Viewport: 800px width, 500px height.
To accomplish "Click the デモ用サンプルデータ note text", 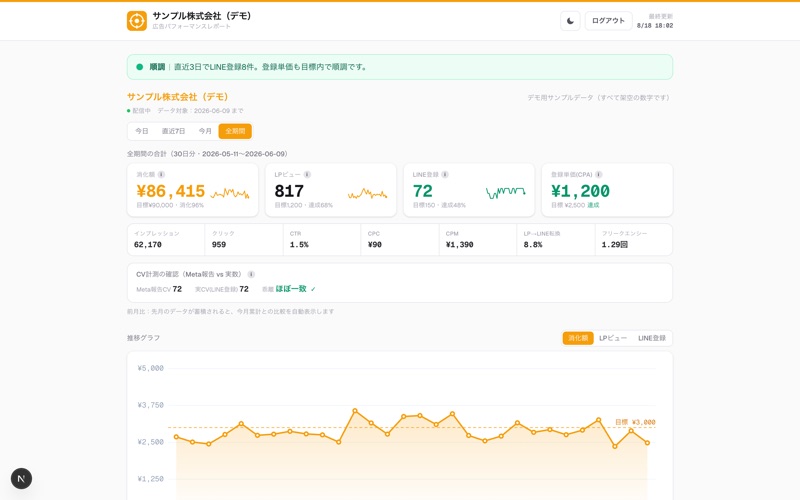I will [x=598, y=97].
